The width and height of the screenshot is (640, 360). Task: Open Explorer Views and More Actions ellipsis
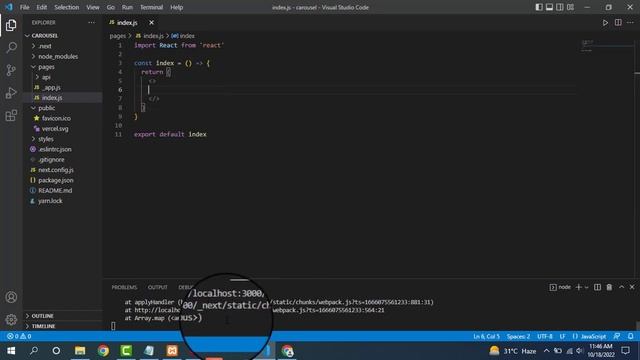tap(91, 23)
